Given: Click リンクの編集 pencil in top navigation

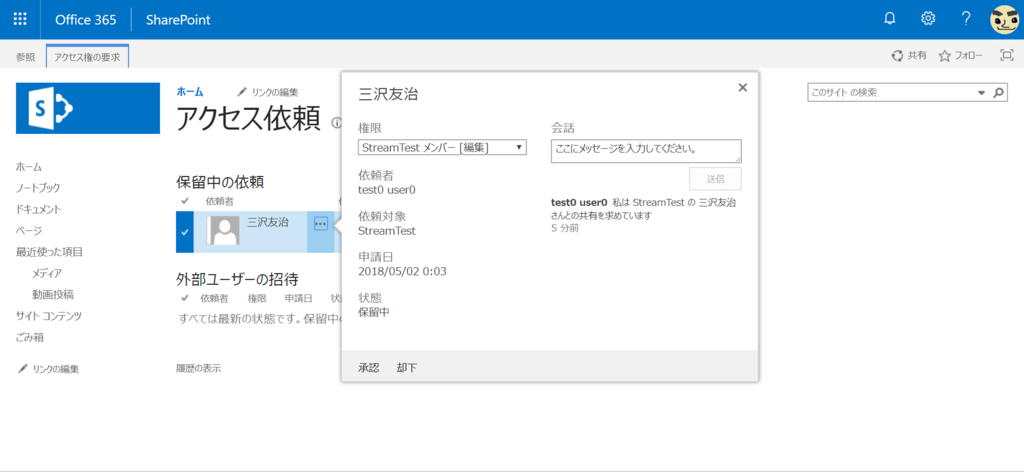Looking at the screenshot, I should (268, 92).
